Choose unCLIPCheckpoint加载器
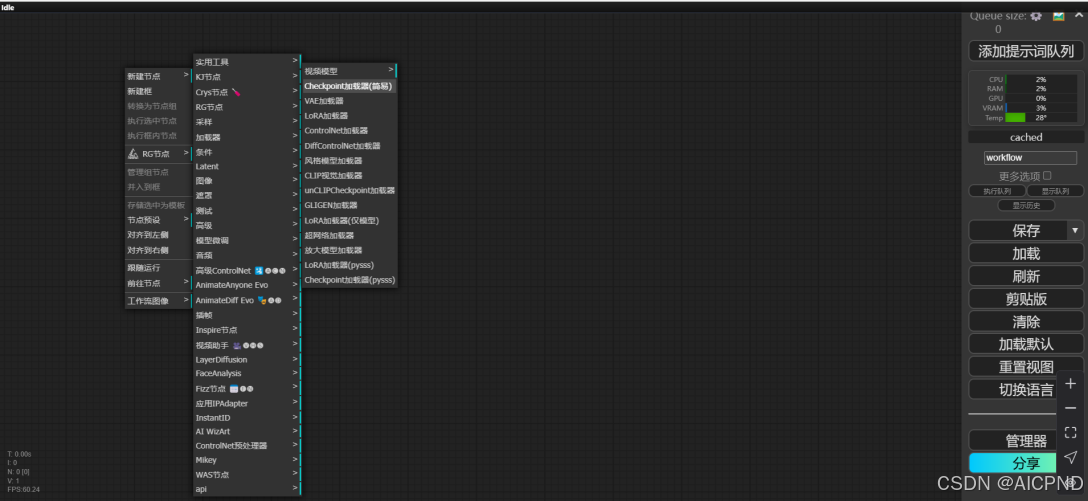Viewport: 1088px width, 501px height. click(349, 190)
